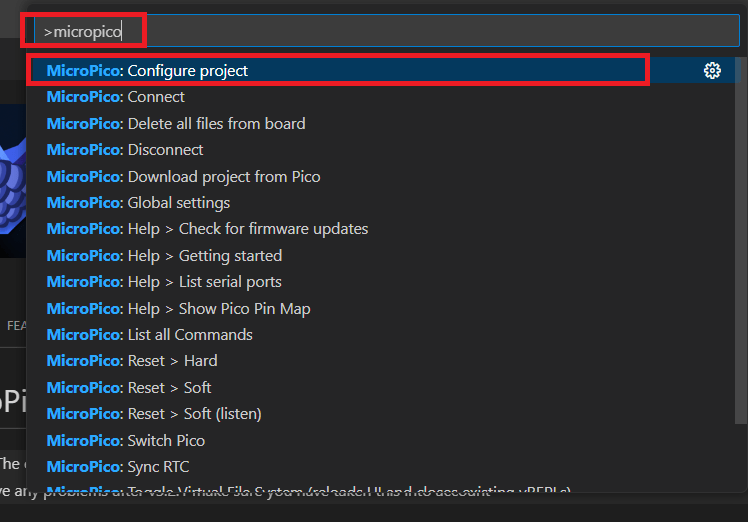Choose Help > List serial ports
Image resolution: width=749 pixels, height=527 pixels.
click(164, 282)
